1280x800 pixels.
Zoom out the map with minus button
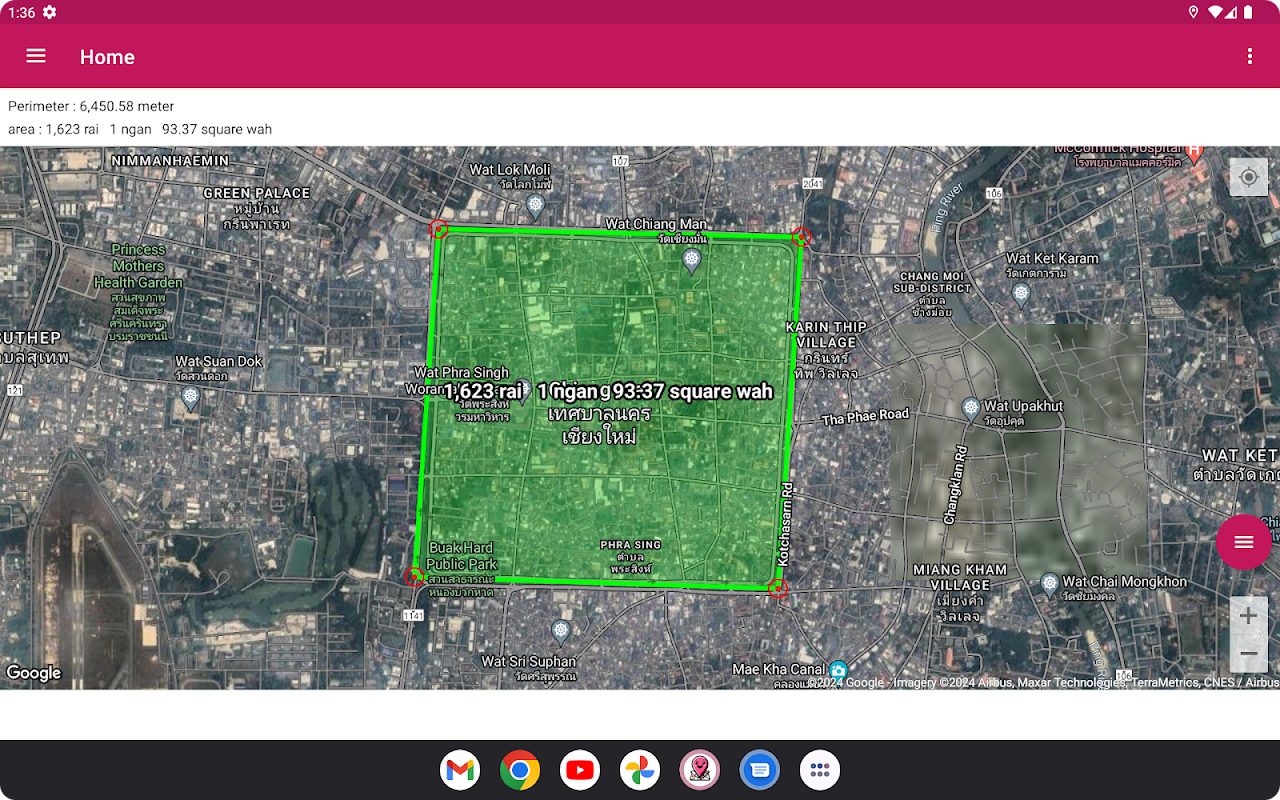tap(1248, 653)
